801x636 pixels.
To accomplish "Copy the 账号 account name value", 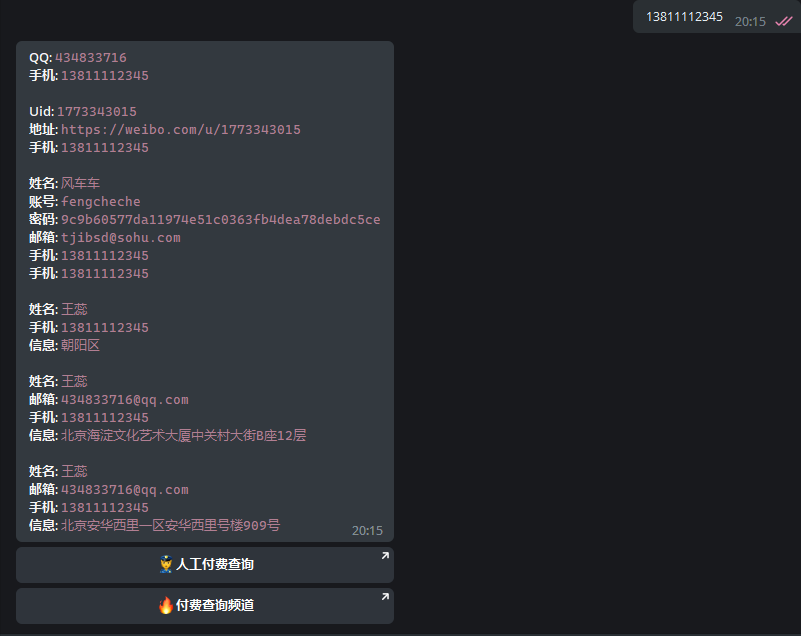I will click(101, 202).
